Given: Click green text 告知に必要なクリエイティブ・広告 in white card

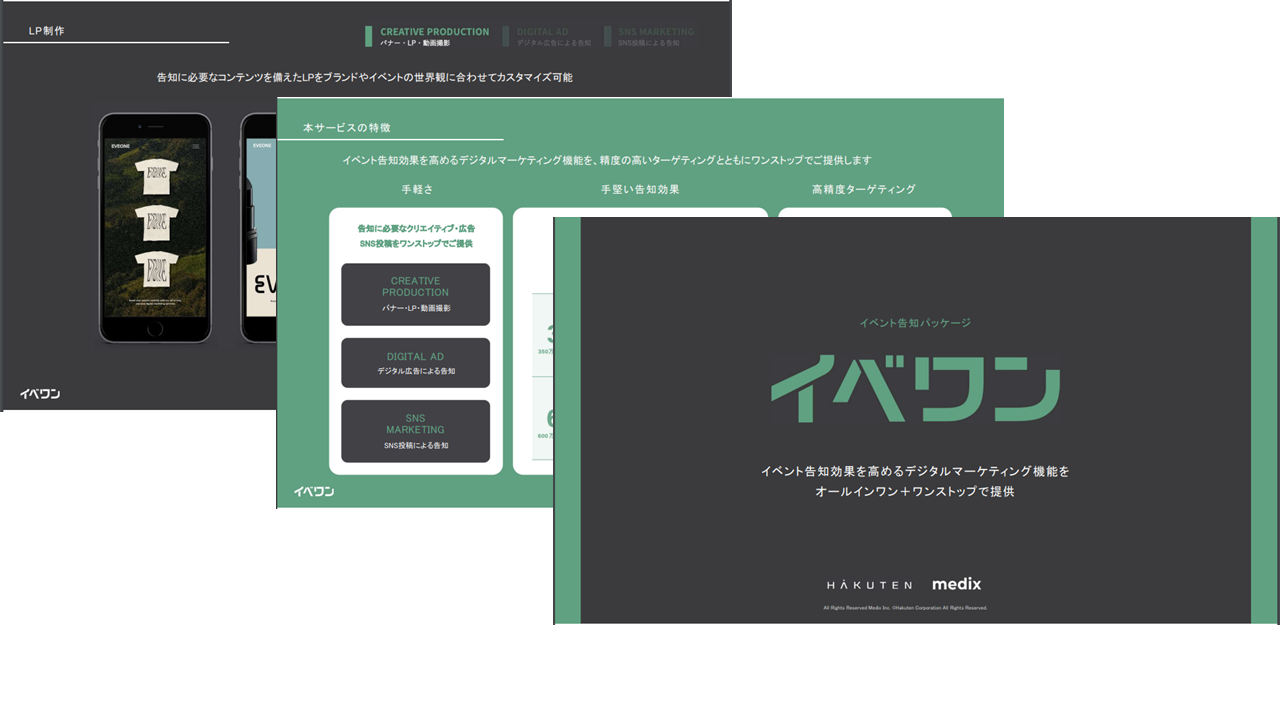Looking at the screenshot, I should (x=416, y=229).
